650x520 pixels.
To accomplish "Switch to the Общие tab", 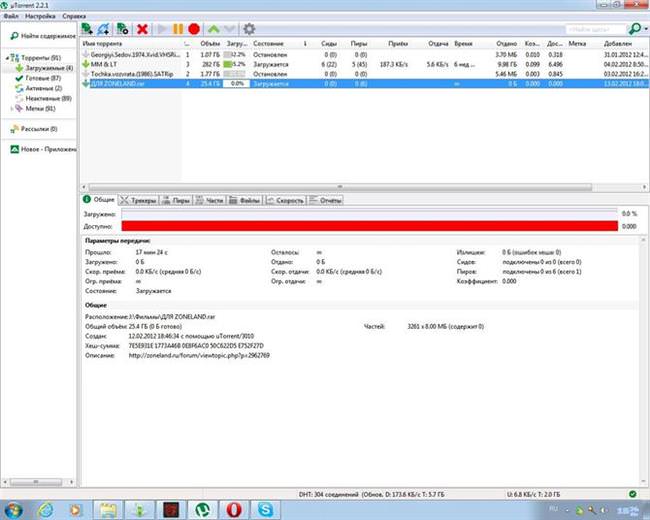I will [x=99, y=200].
